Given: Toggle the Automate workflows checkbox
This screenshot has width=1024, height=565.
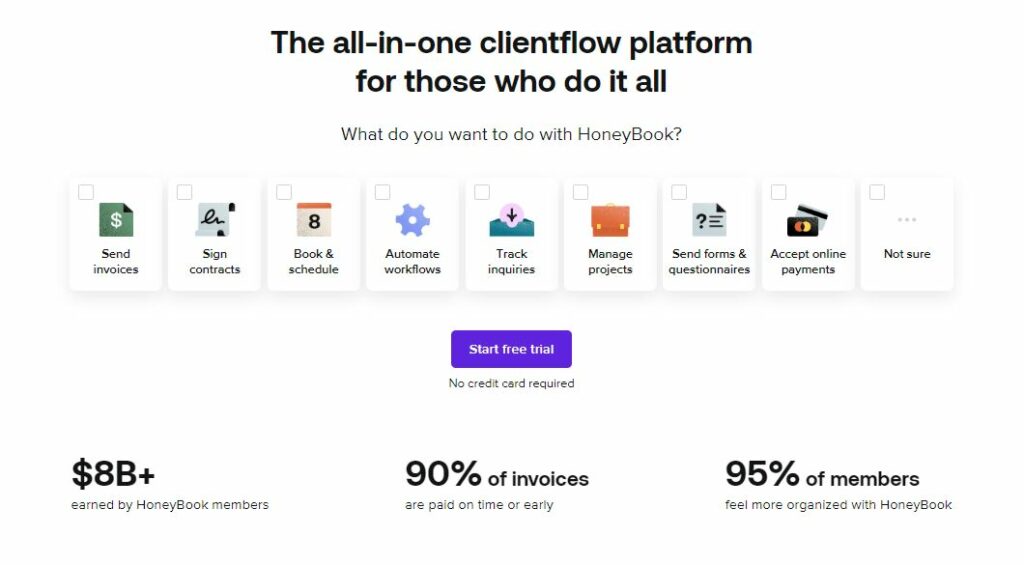Looking at the screenshot, I should pyautogui.click(x=383, y=192).
